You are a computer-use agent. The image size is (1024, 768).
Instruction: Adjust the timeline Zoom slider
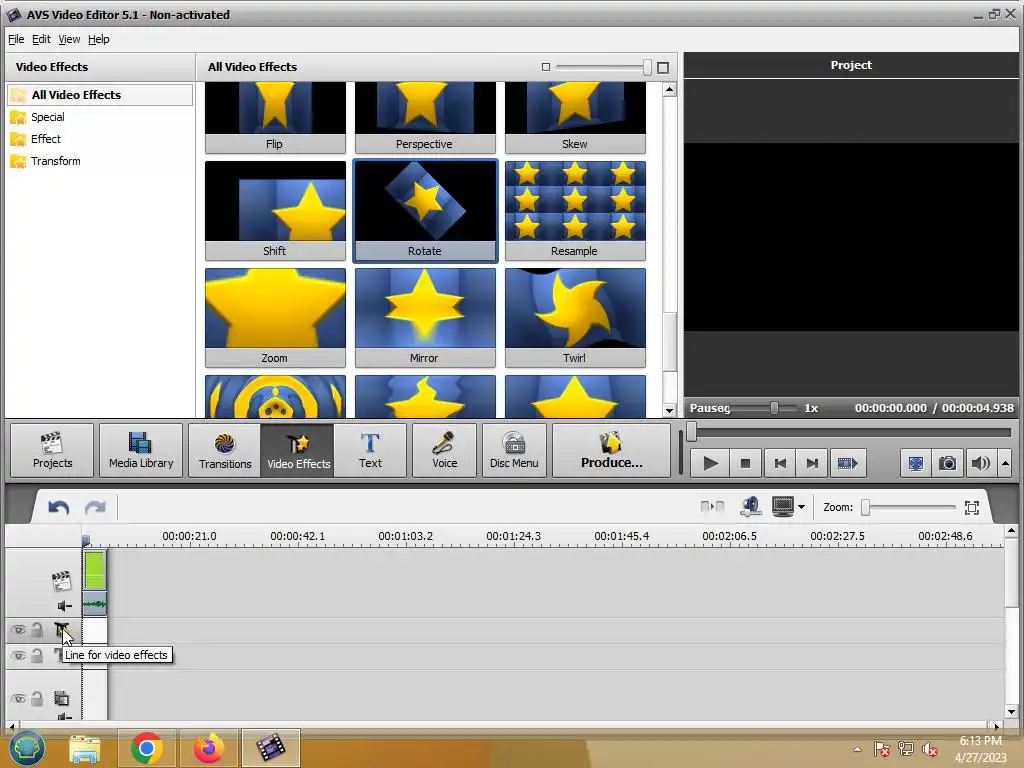pyautogui.click(x=866, y=507)
